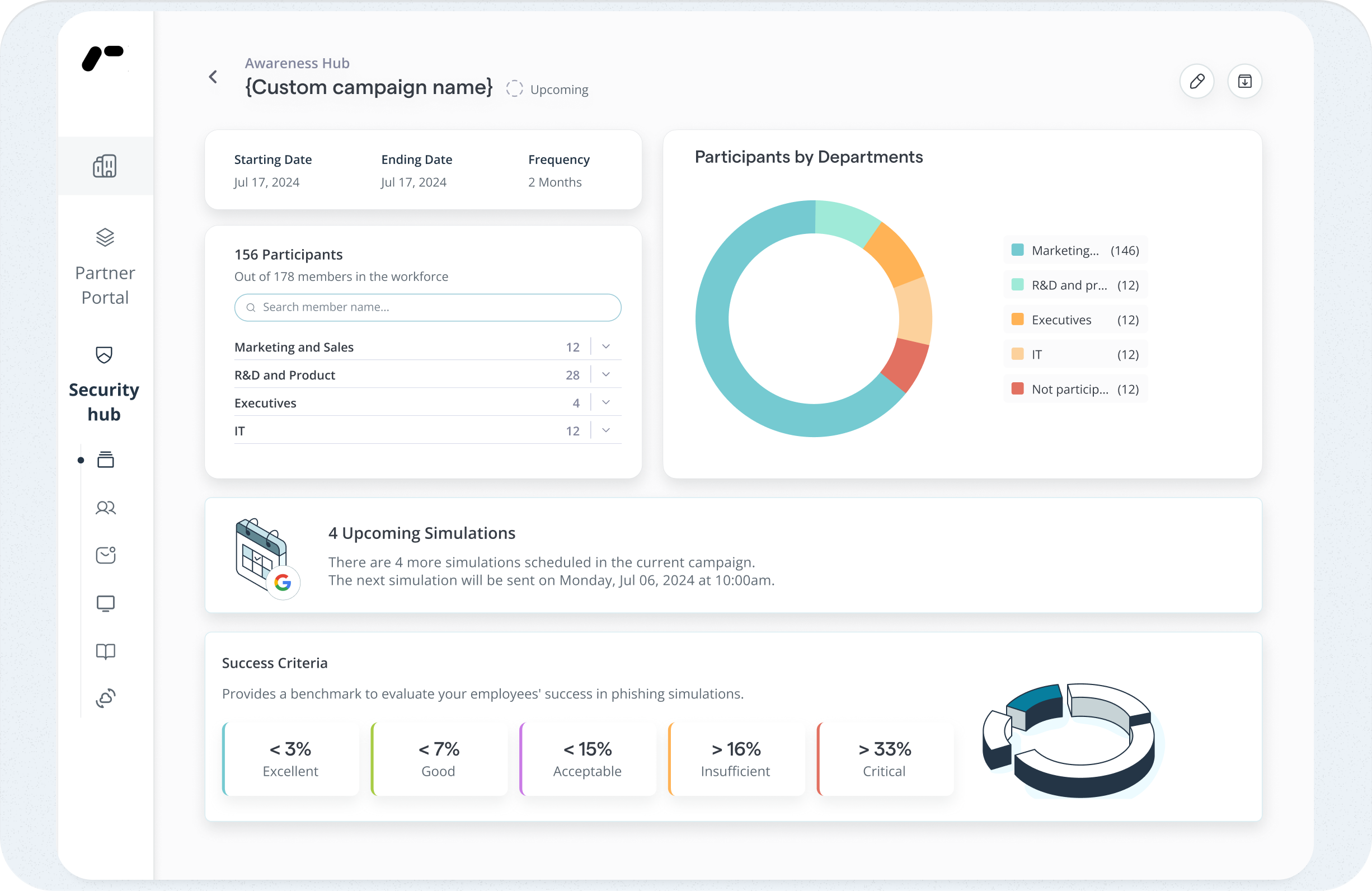1372x891 pixels.
Task: Open the dashboard building icon in sidebar
Action: coord(105,166)
